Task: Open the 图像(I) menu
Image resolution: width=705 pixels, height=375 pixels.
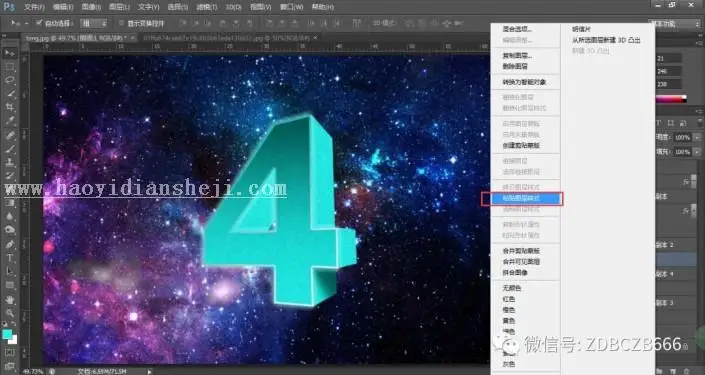Action: (x=91, y=7)
